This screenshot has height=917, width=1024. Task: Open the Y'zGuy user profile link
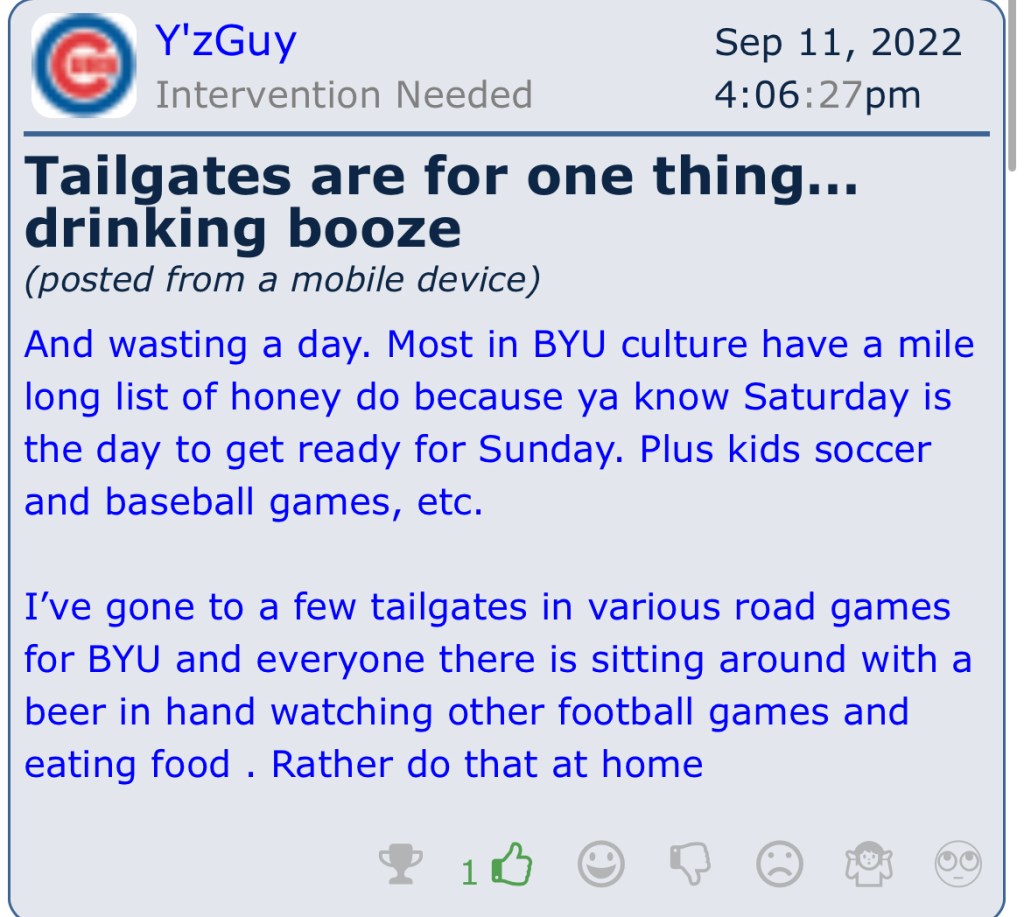(x=226, y=42)
